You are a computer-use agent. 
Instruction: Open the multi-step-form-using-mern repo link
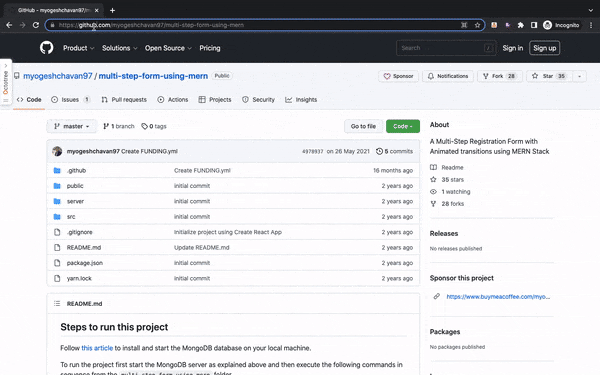[x=153, y=76]
